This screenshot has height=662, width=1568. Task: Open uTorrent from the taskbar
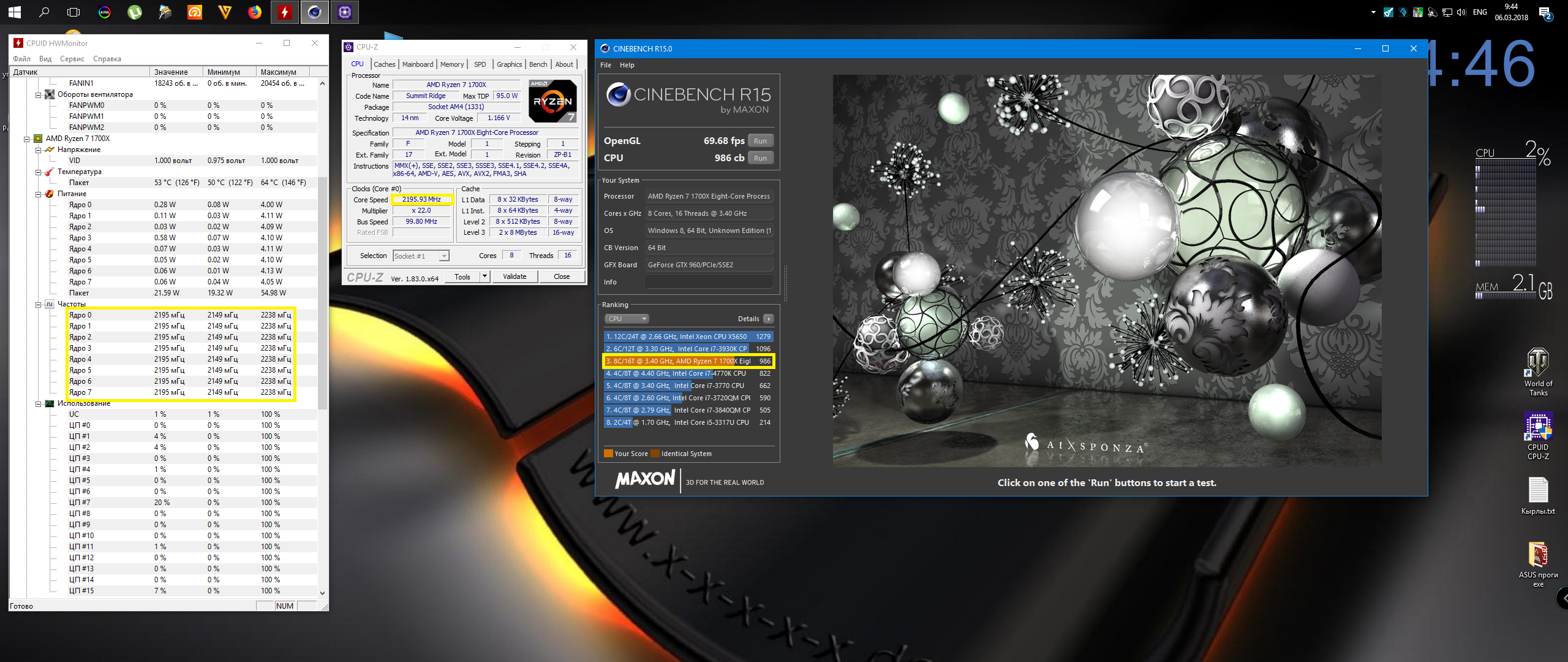click(135, 12)
